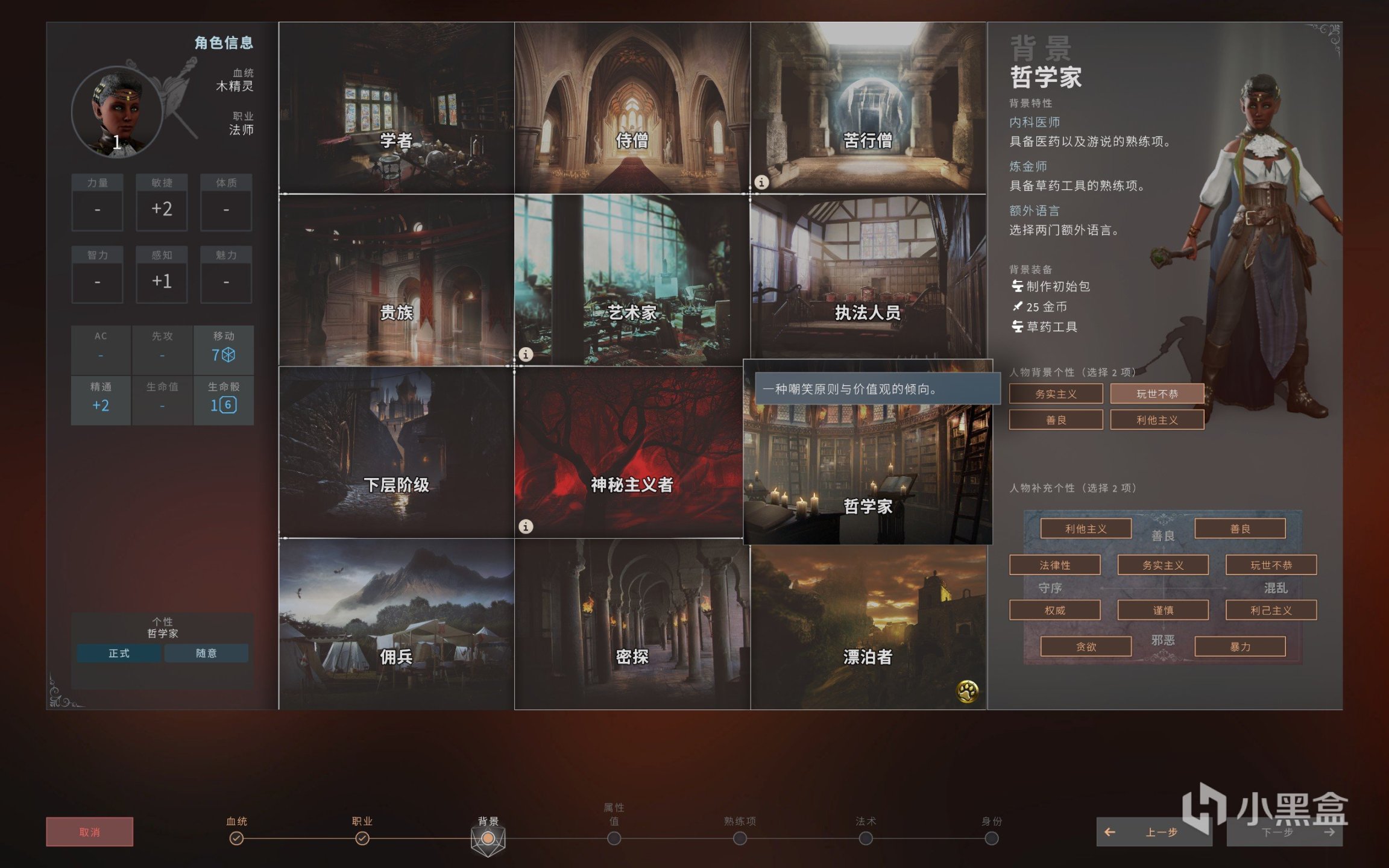1389x868 pixels.
Task: Click the 智力 attribute box
Action: pyautogui.click(x=97, y=274)
